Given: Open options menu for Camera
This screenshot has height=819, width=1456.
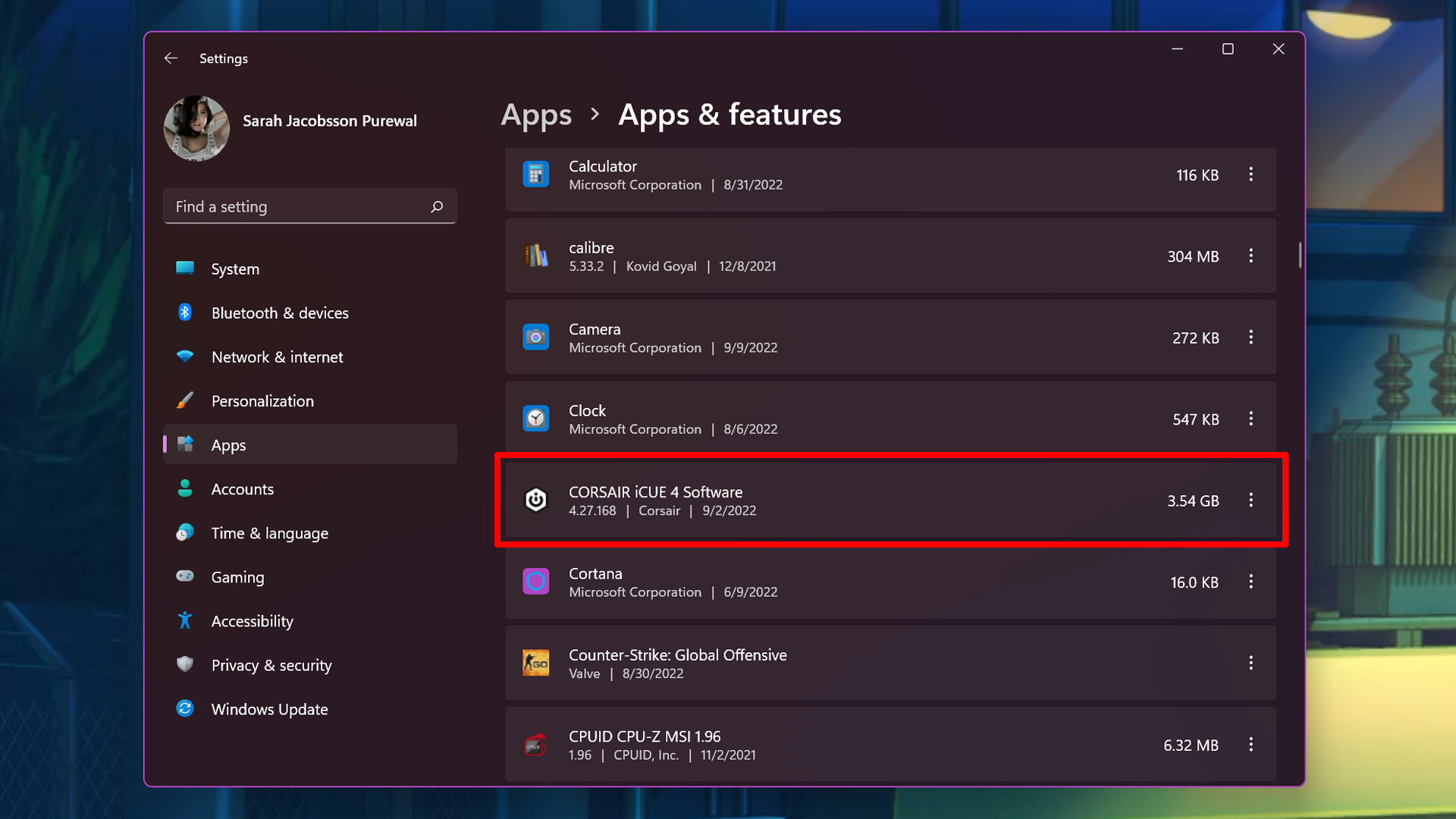Looking at the screenshot, I should (x=1250, y=337).
